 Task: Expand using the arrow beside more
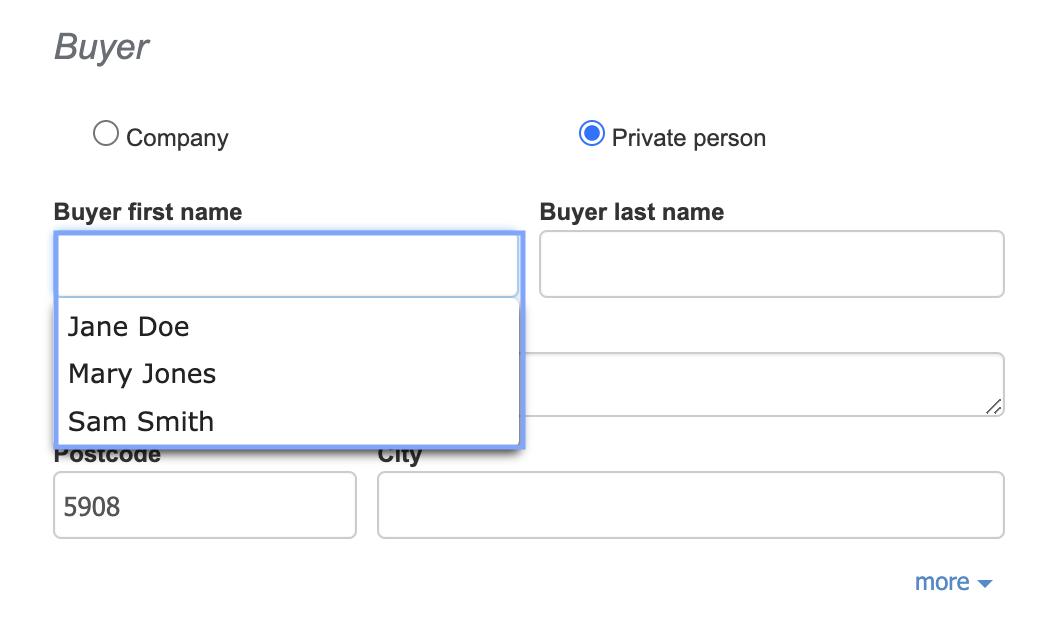984,584
